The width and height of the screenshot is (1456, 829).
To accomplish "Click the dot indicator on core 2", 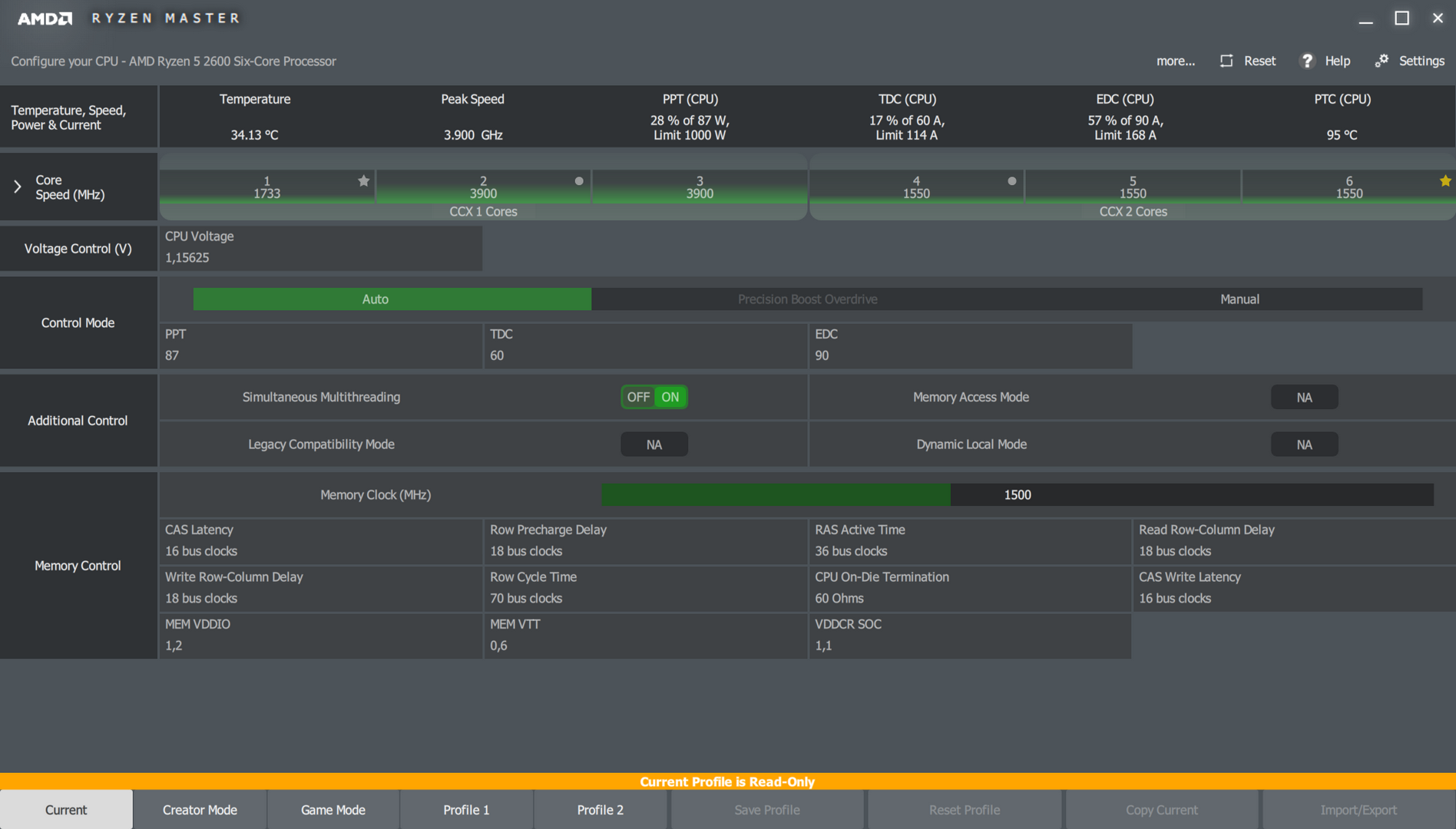I will [x=579, y=181].
